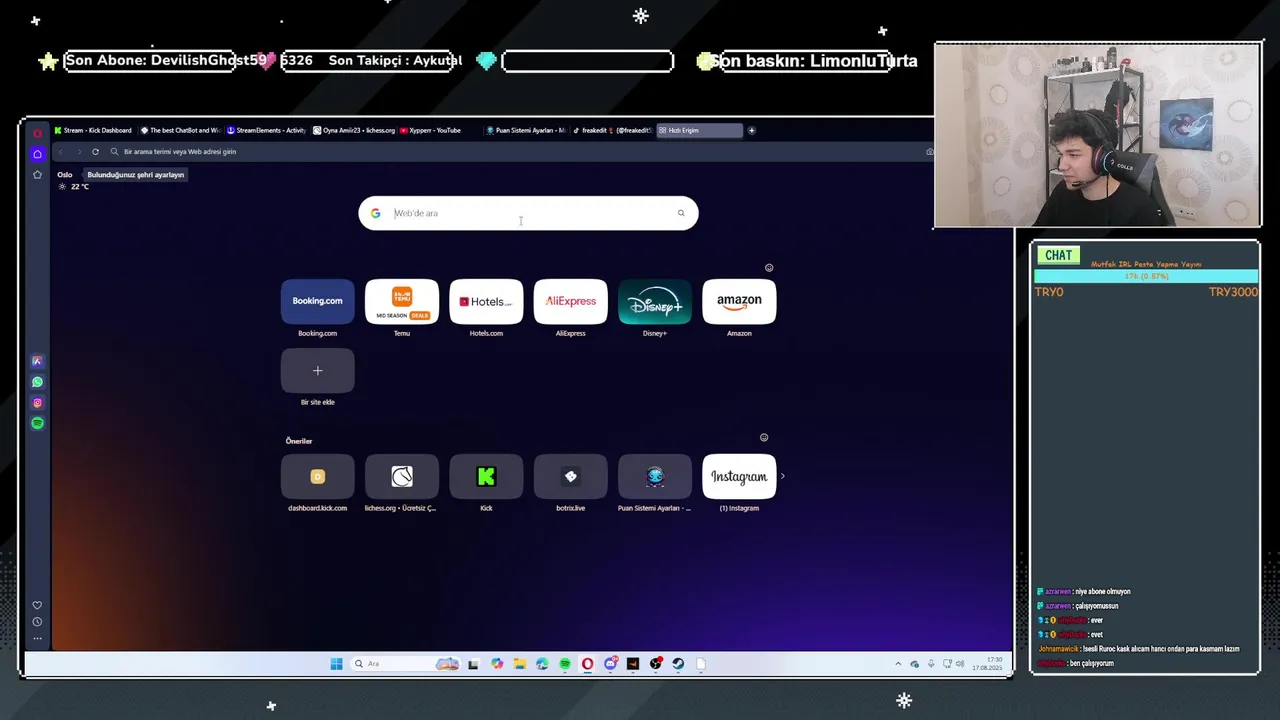
Task: Open Microsoft Edge from the taskbar
Action: [542, 664]
